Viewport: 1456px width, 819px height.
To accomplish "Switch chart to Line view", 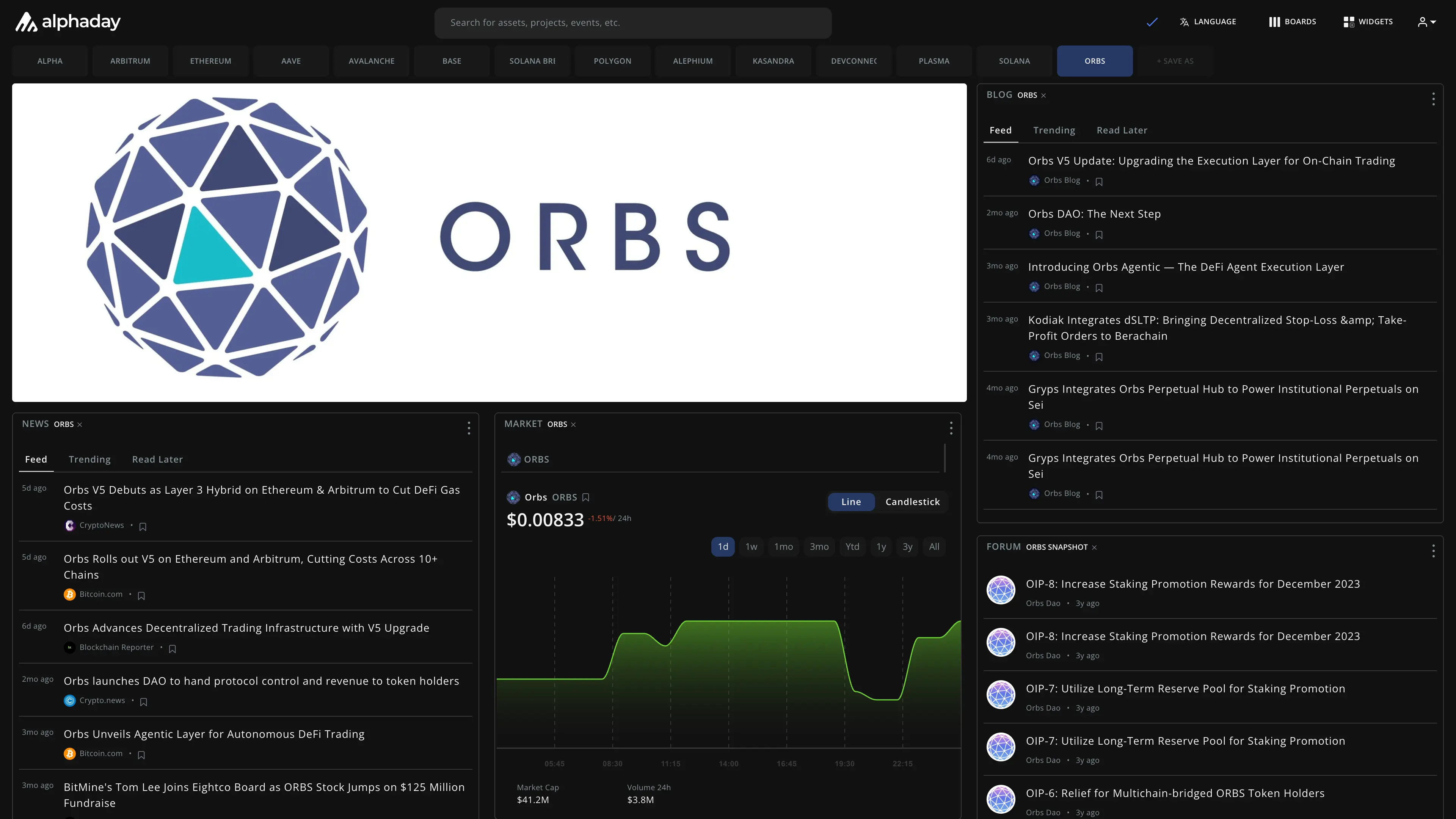I will click(x=851, y=502).
